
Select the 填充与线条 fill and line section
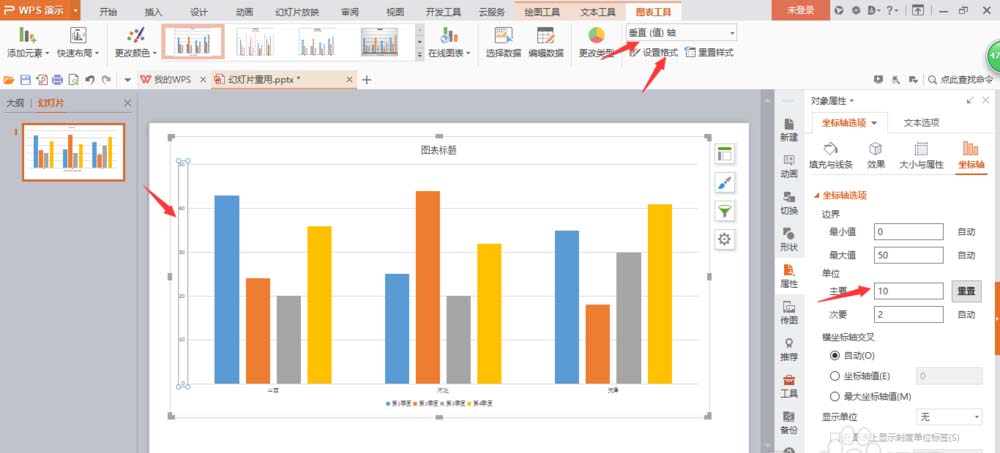pyautogui.click(x=831, y=156)
